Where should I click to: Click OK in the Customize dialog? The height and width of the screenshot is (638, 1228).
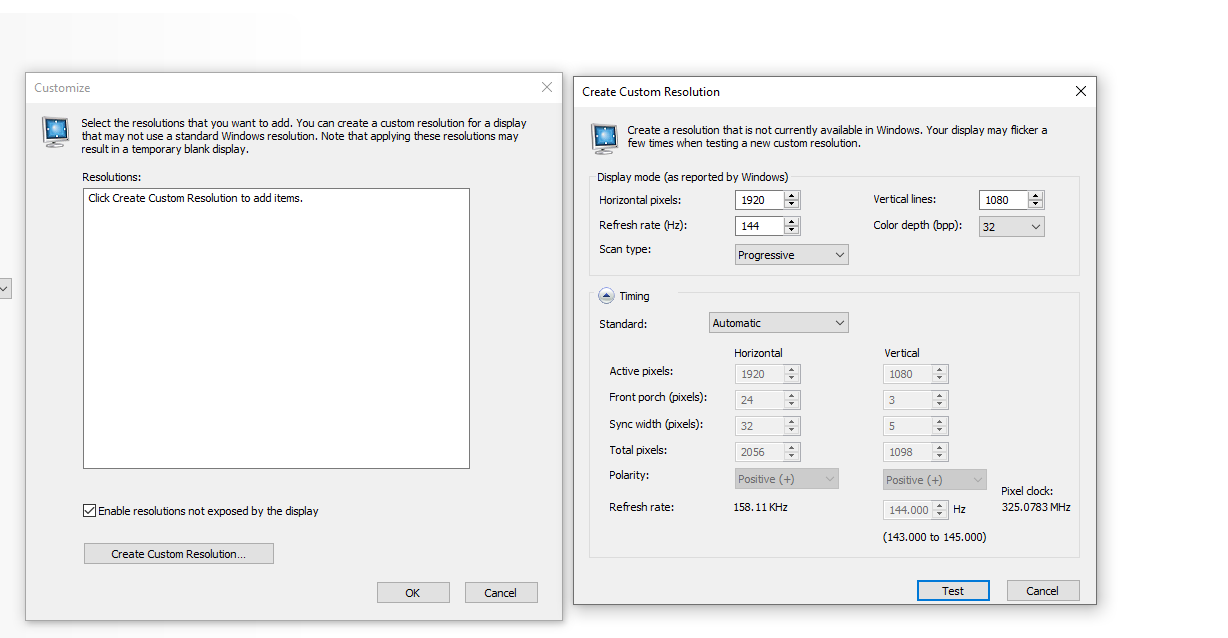(413, 592)
